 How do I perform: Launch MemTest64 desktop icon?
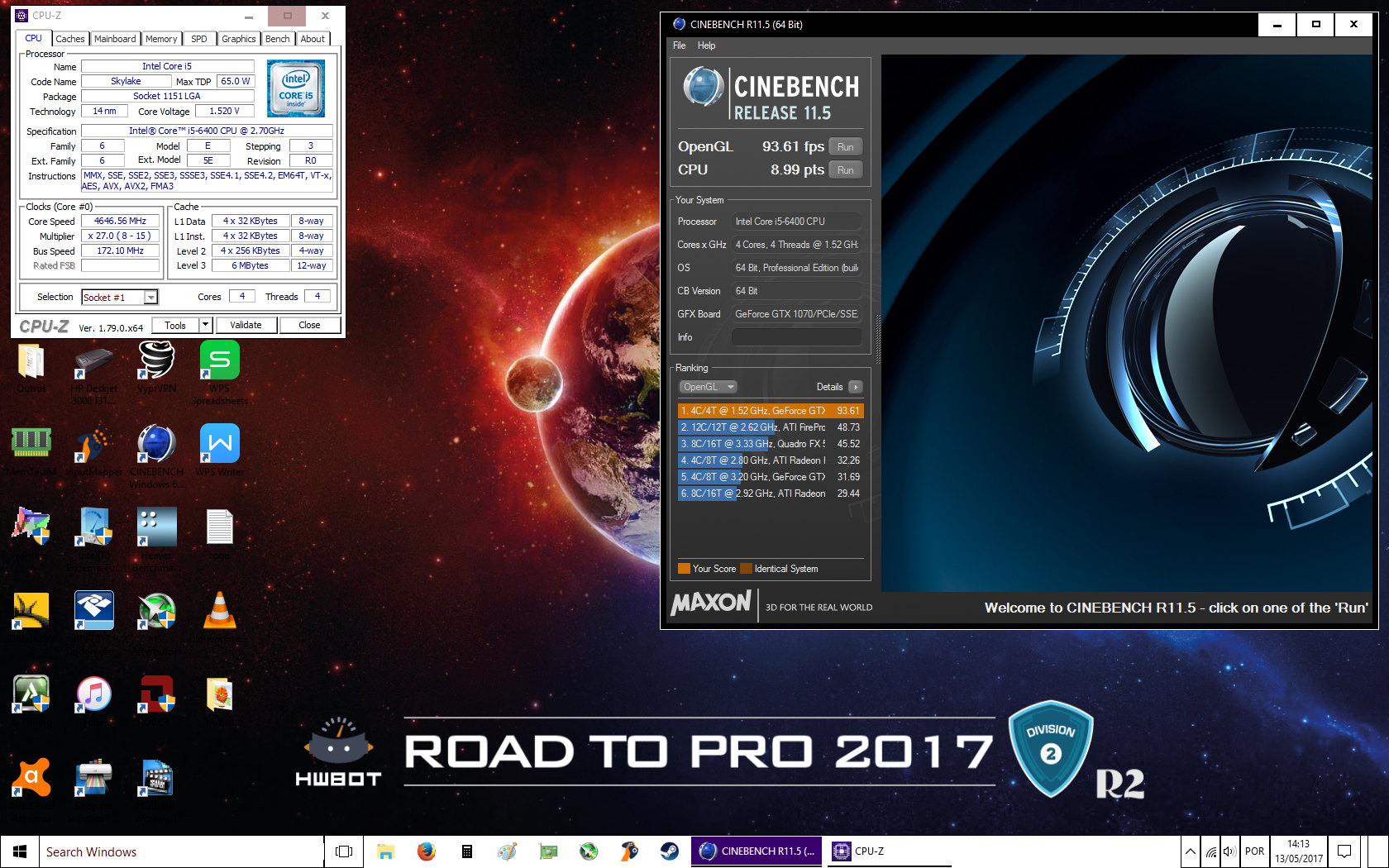tap(31, 445)
